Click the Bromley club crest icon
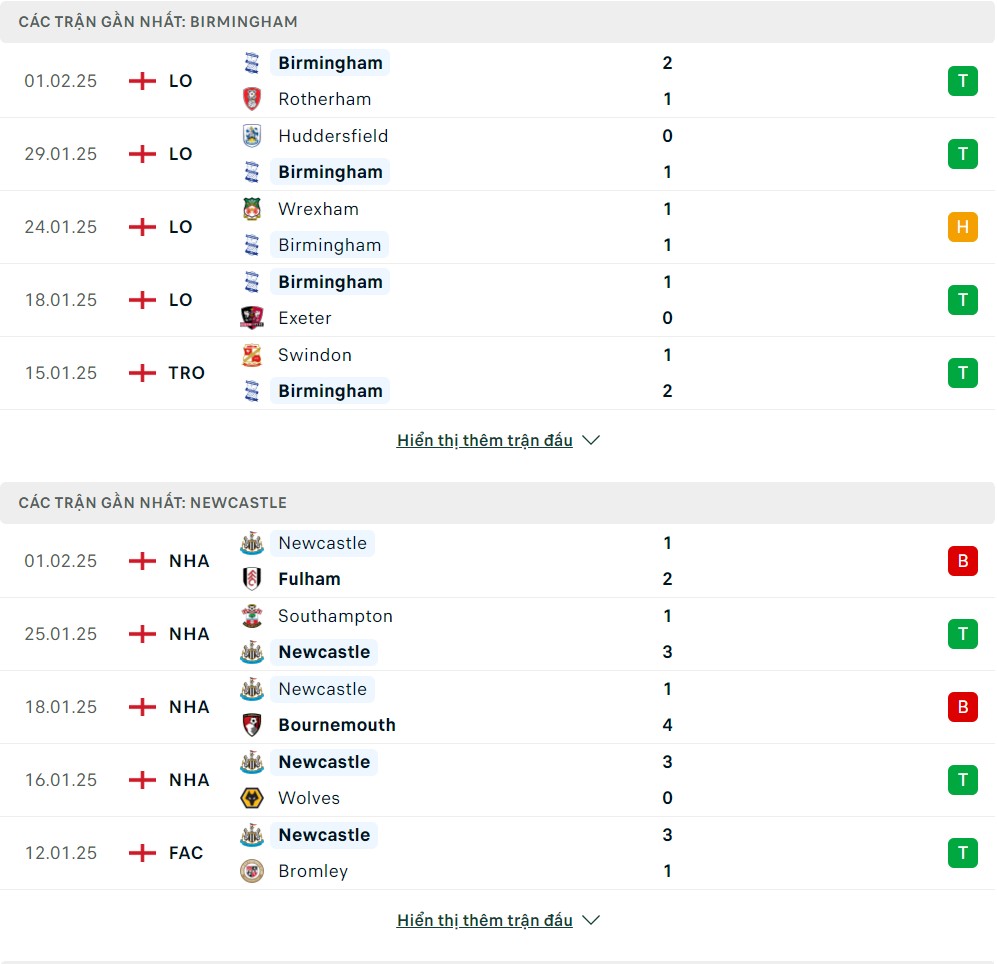Screen dimensions: 997x964 252,871
